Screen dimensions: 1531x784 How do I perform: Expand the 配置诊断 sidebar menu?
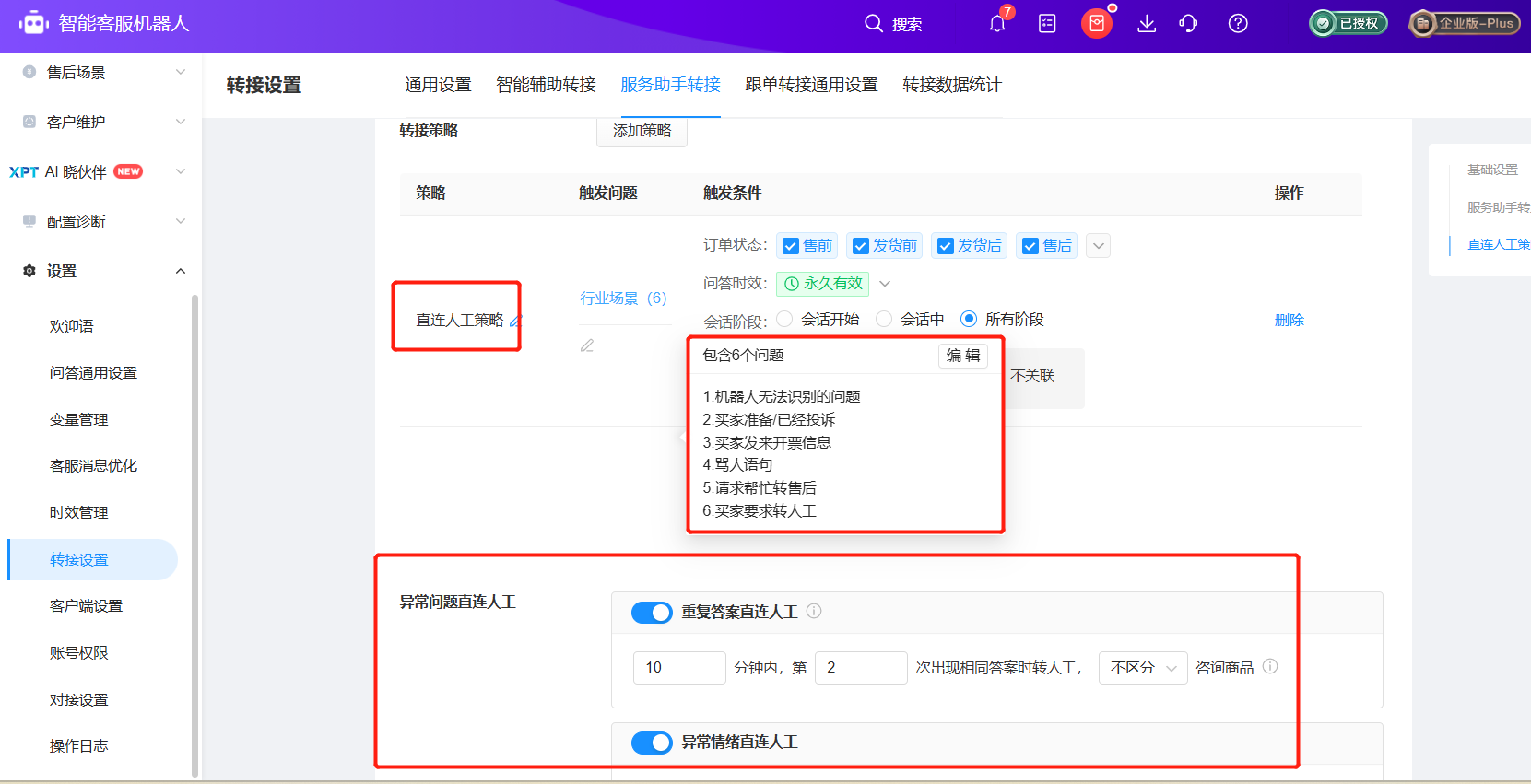[181, 221]
